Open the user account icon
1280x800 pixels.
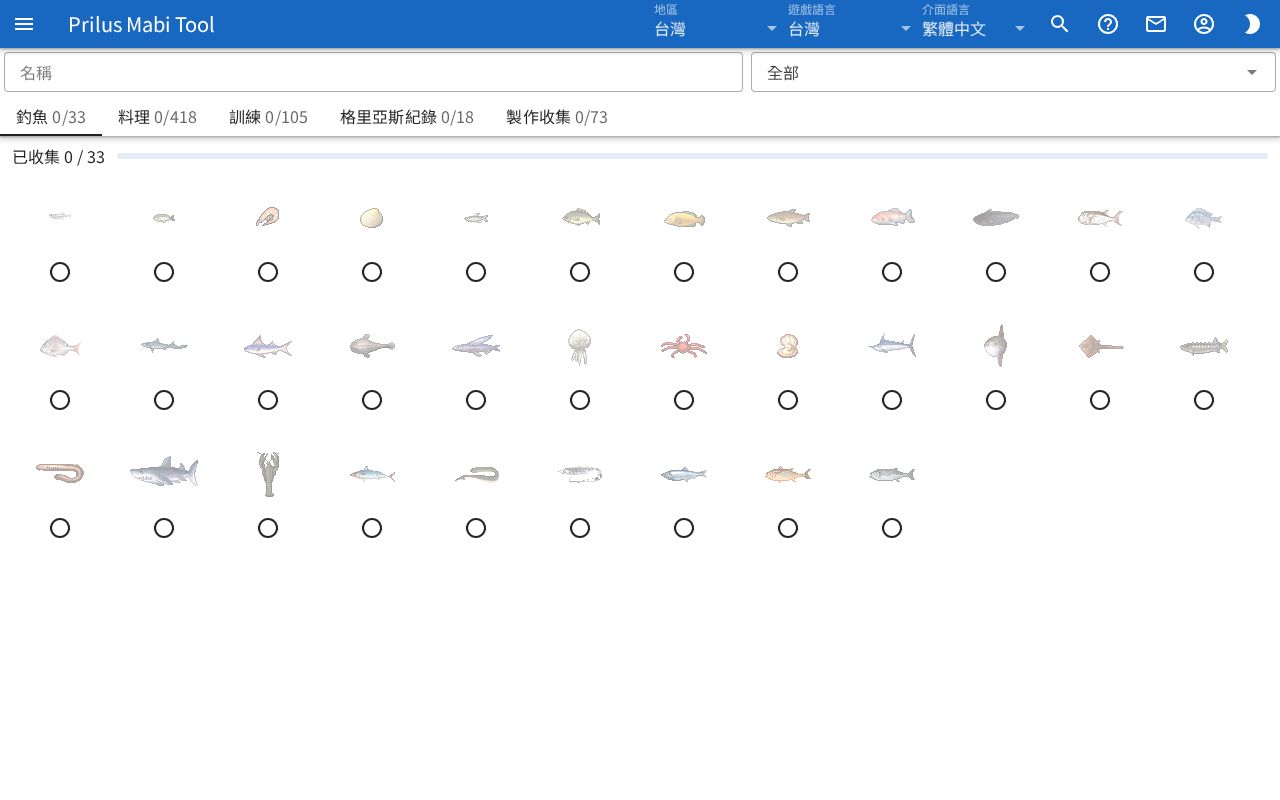point(1204,24)
